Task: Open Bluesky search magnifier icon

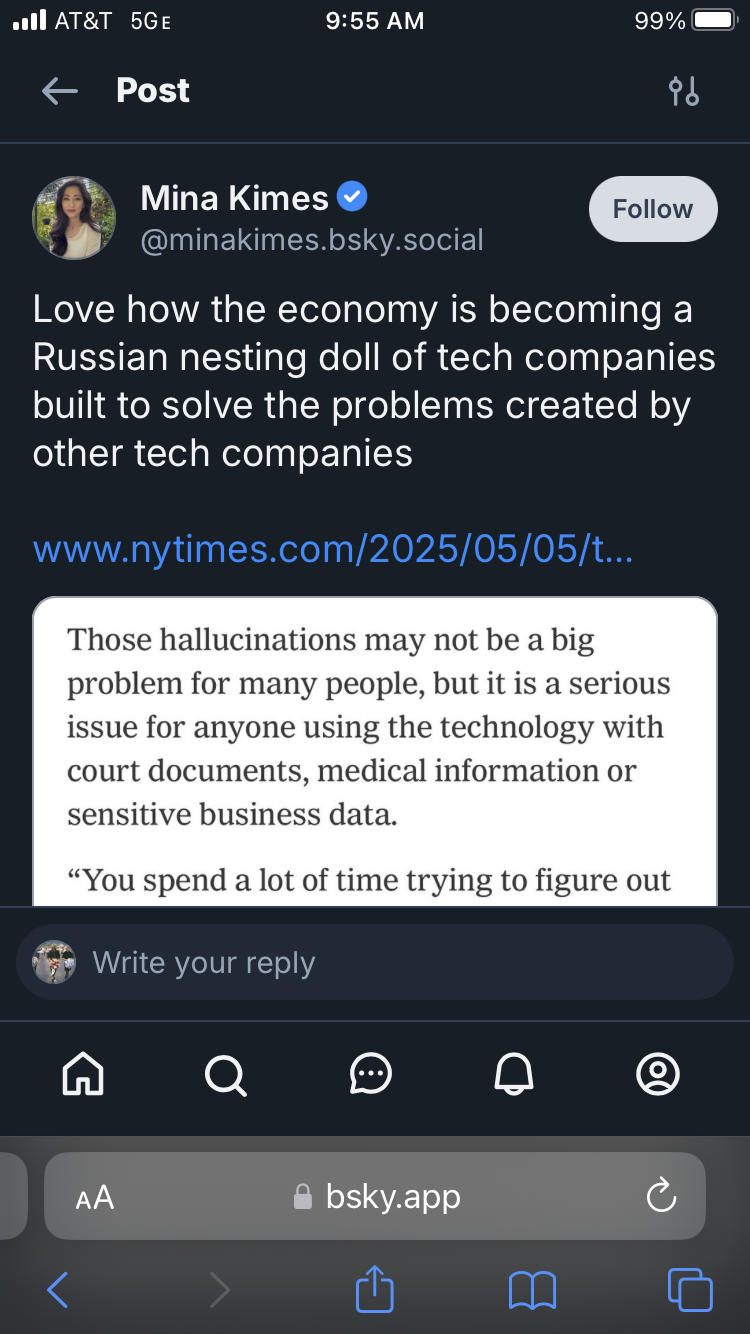Action: (x=226, y=1075)
